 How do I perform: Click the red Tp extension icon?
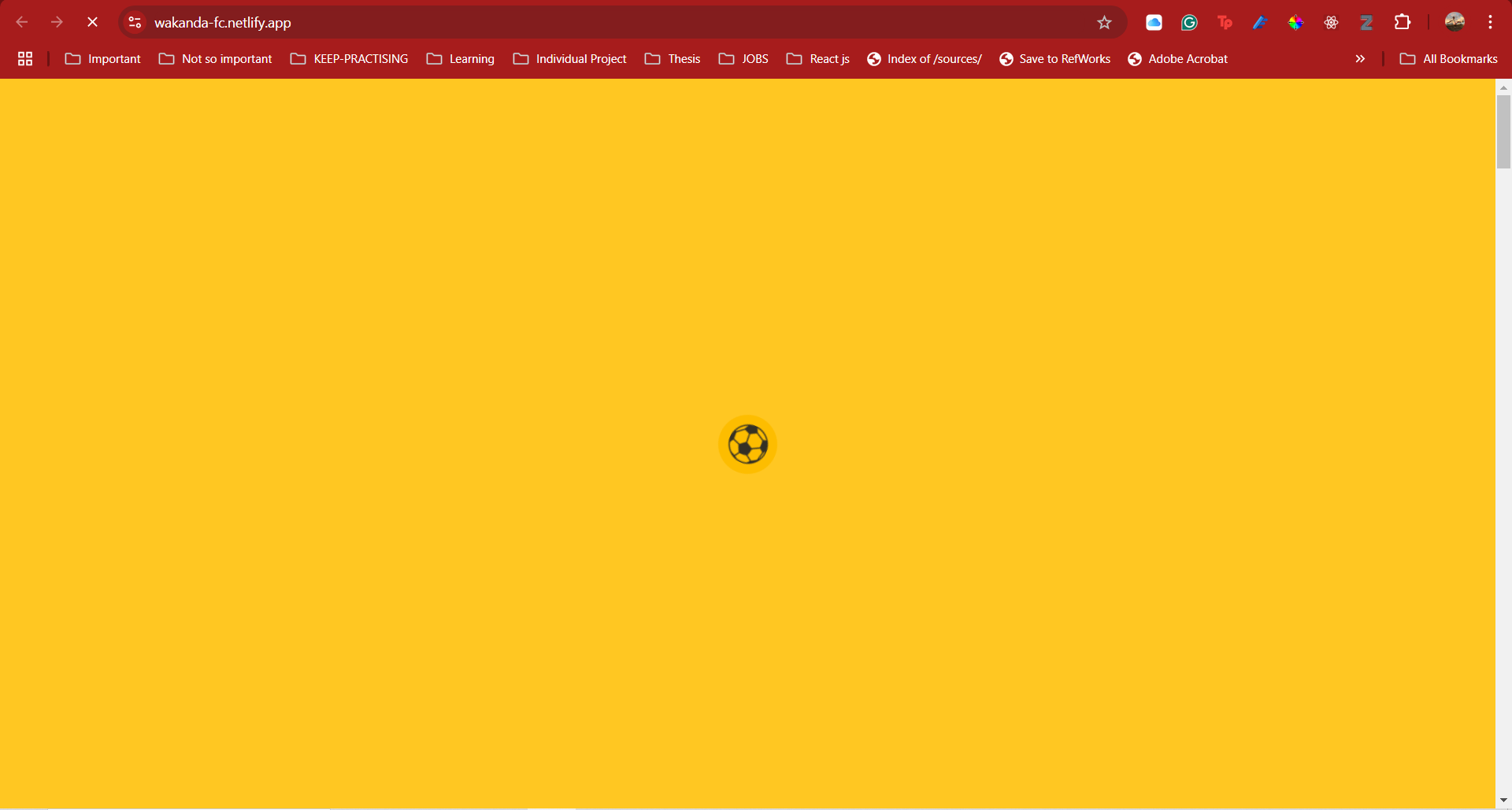pyautogui.click(x=1225, y=23)
